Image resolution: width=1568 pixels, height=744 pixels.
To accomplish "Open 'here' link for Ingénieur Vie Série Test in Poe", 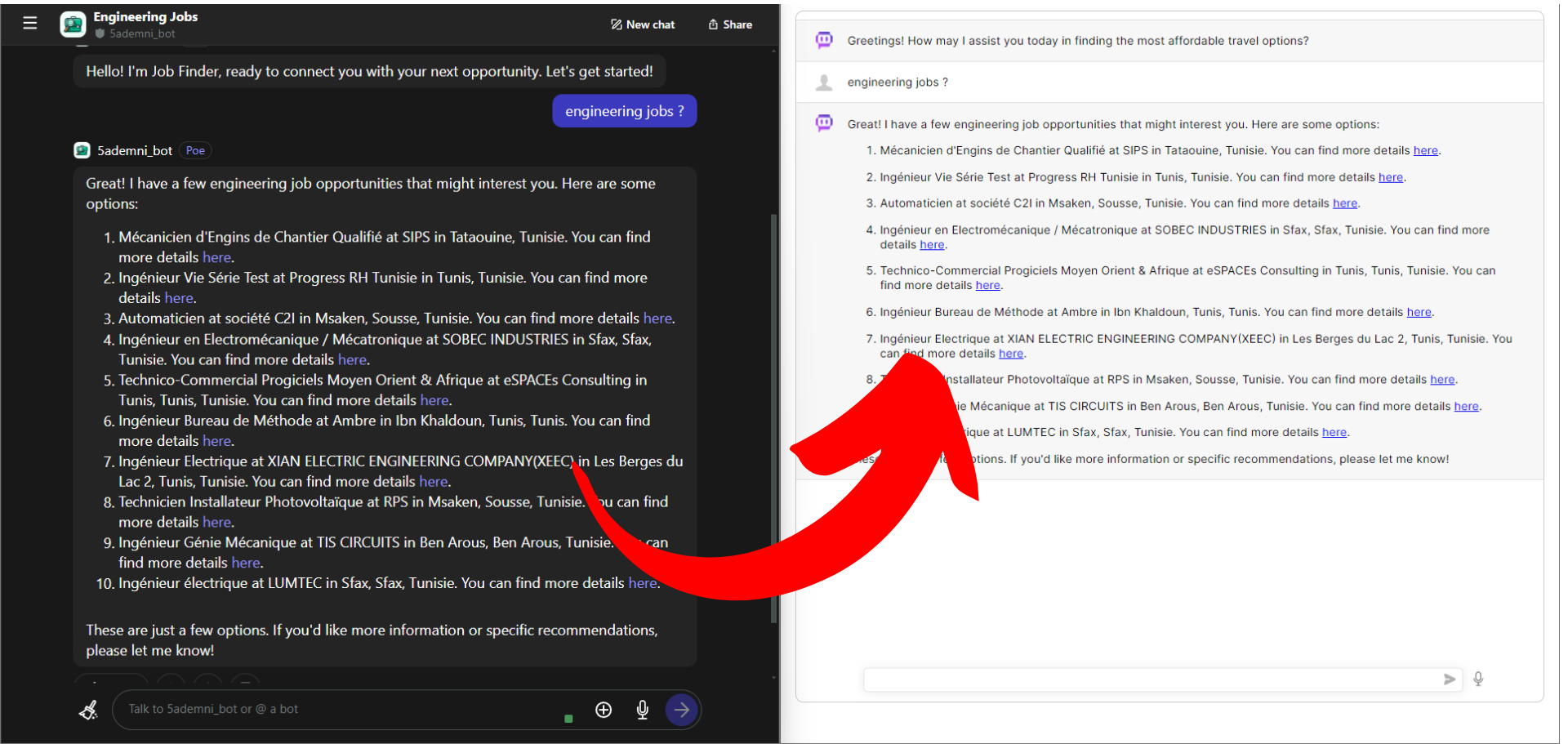I will (x=179, y=298).
